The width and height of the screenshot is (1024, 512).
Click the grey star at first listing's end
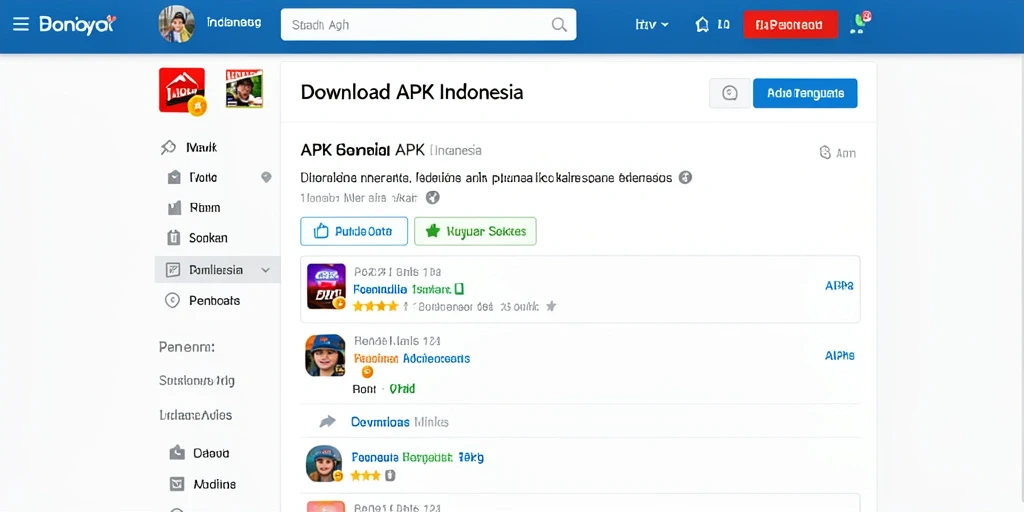pos(551,306)
